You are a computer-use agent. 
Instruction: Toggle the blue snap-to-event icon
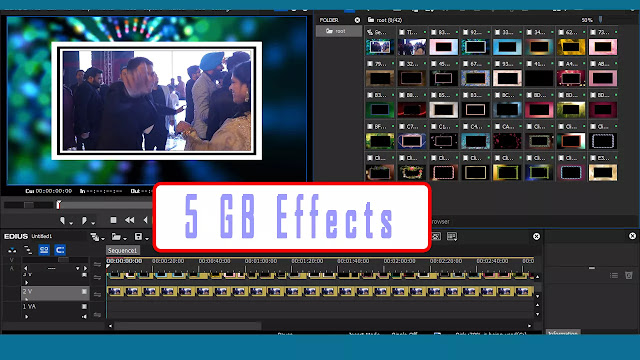click(60, 250)
